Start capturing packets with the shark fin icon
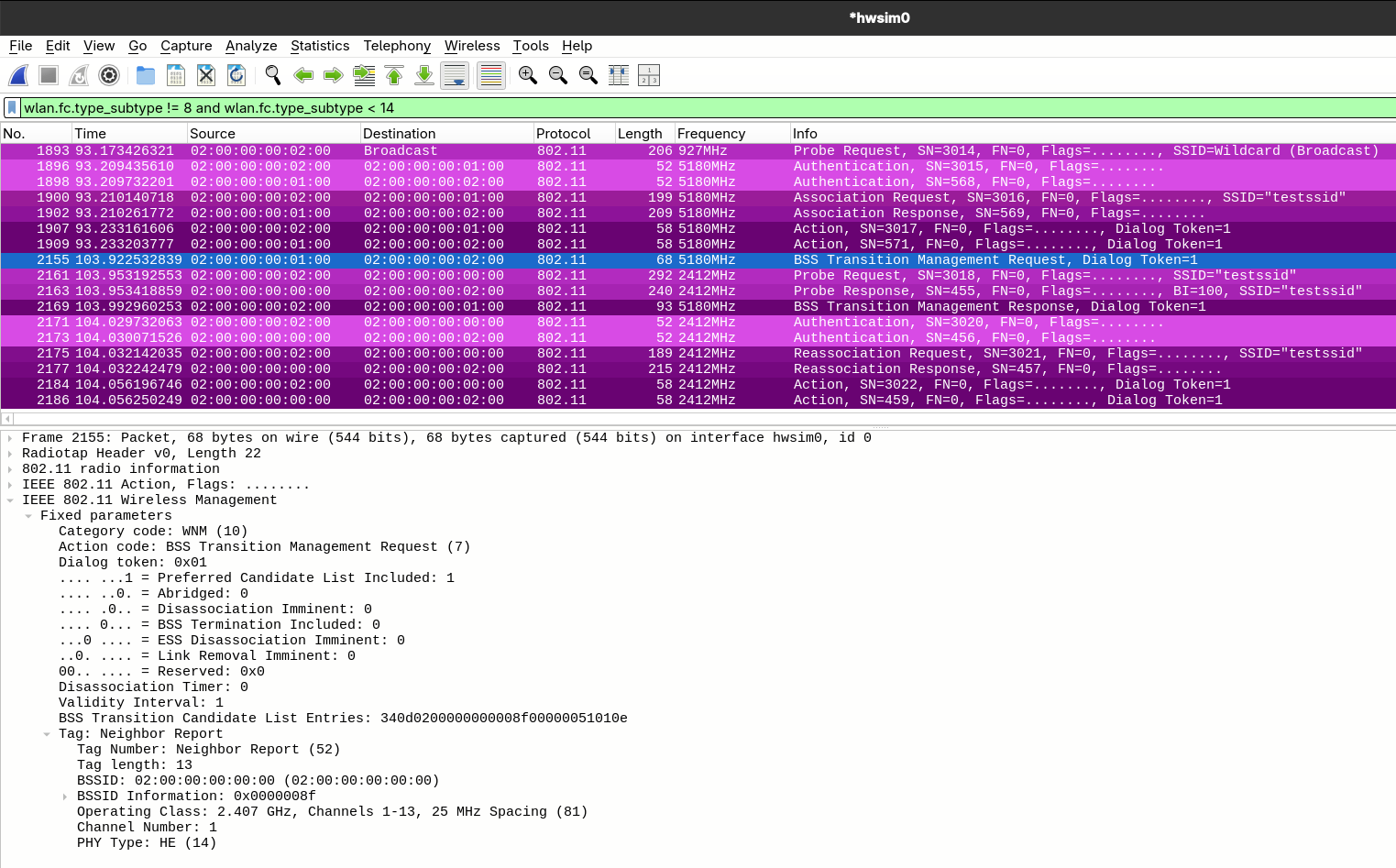This screenshot has height=868, width=1396. pos(19,75)
